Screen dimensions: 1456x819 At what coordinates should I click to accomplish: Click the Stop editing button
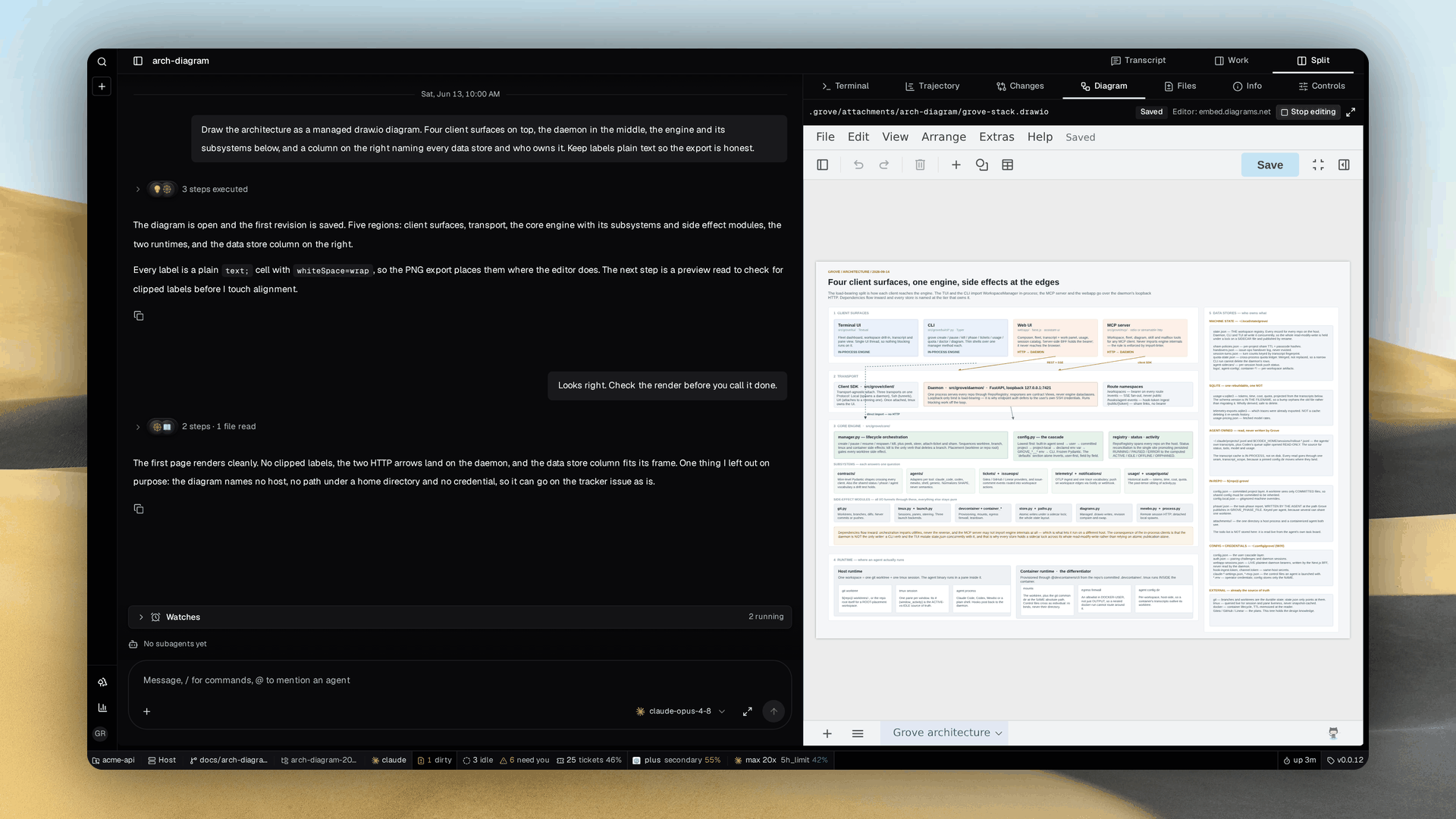tap(1308, 111)
